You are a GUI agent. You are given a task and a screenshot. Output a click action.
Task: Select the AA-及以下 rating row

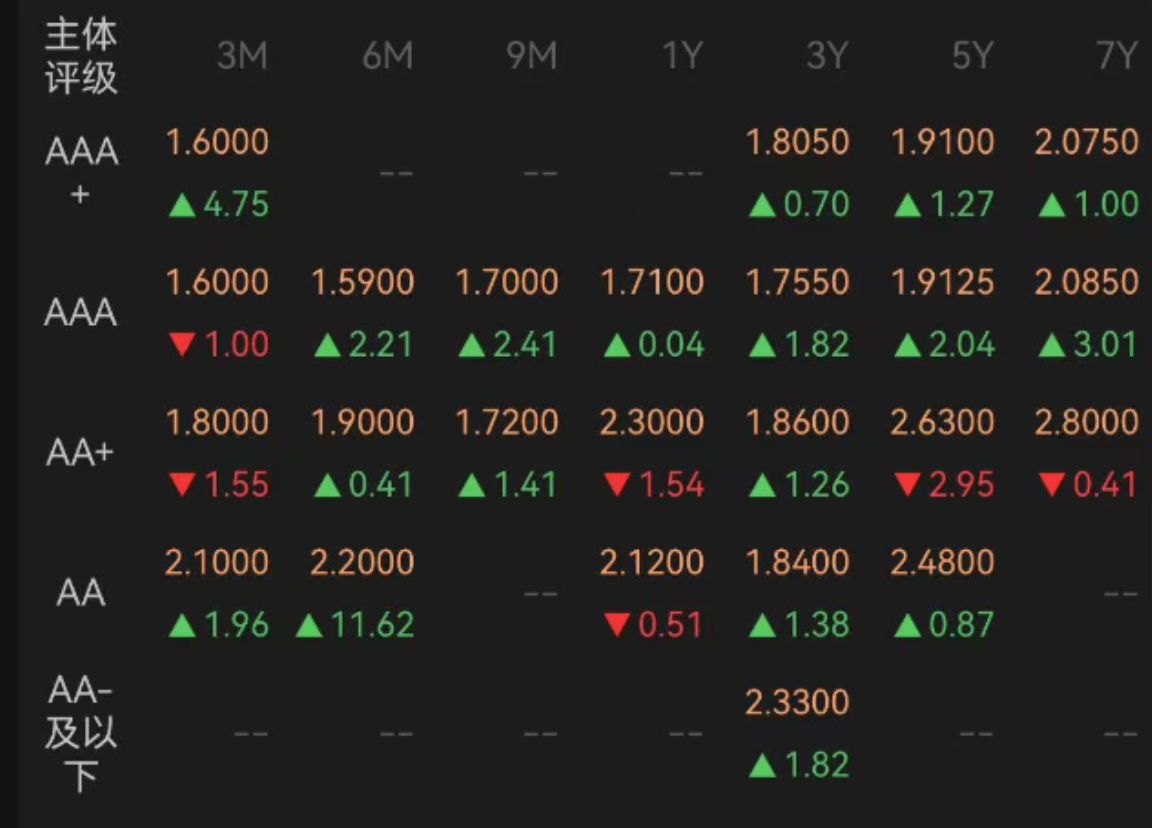[x=81, y=733]
